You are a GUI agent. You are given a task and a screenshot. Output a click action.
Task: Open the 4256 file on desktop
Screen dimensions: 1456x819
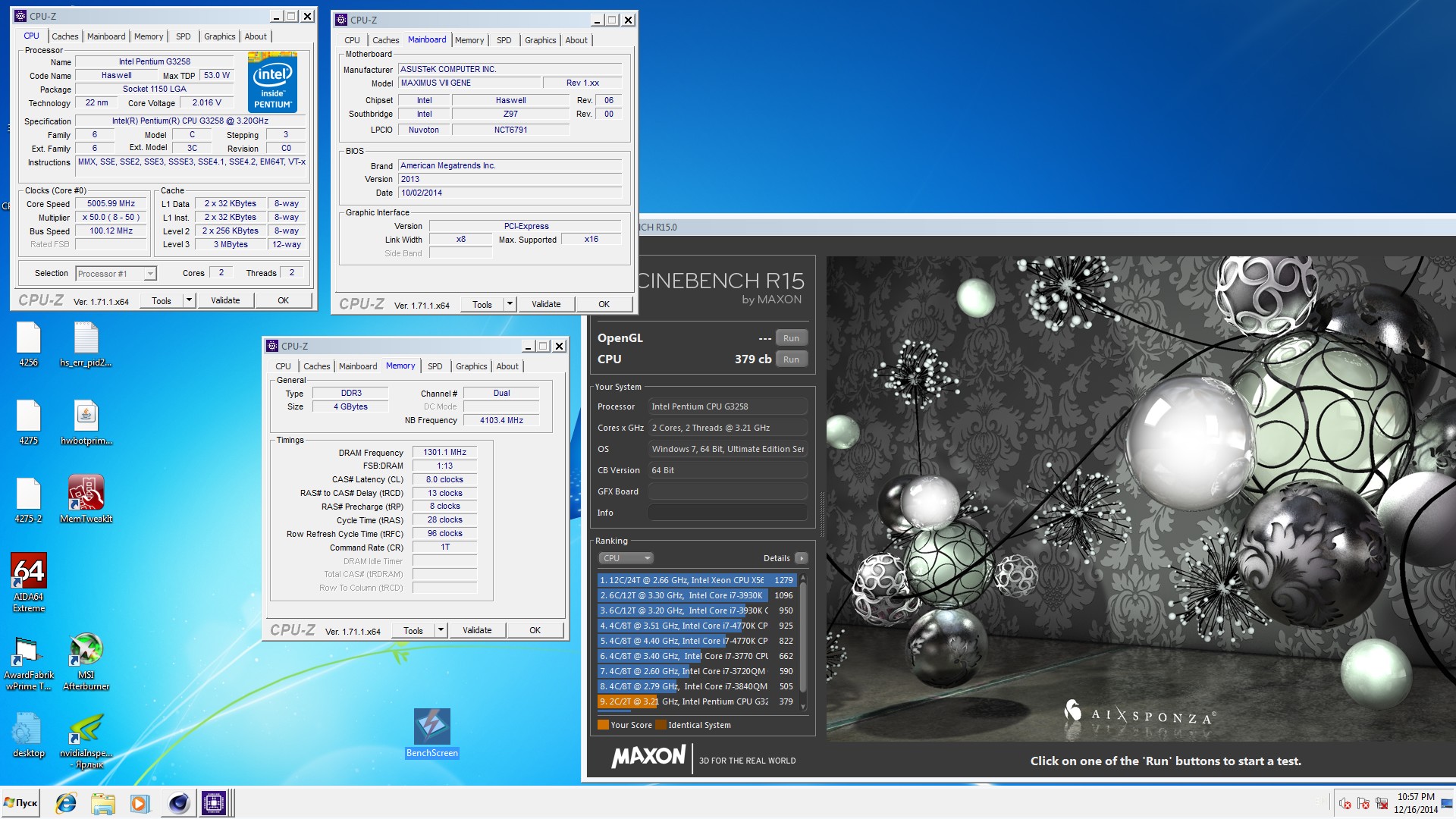tap(28, 344)
